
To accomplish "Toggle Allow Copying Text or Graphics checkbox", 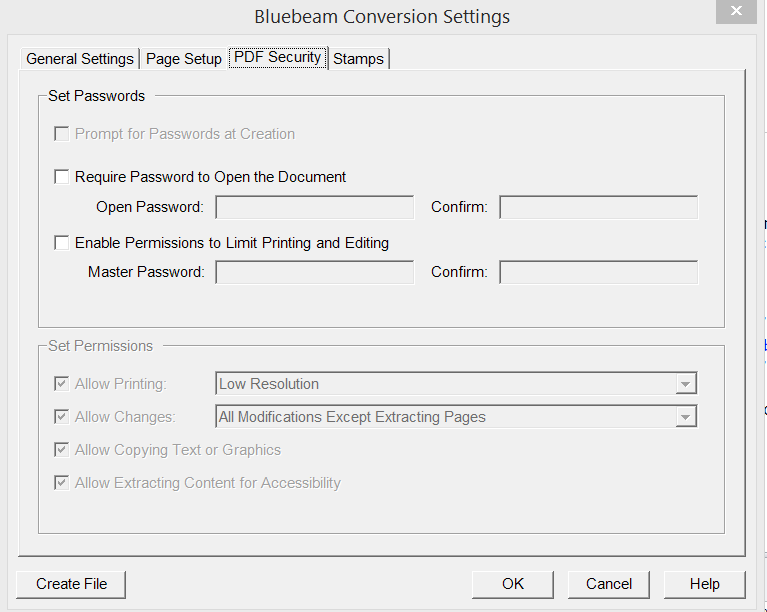I will click(62, 450).
